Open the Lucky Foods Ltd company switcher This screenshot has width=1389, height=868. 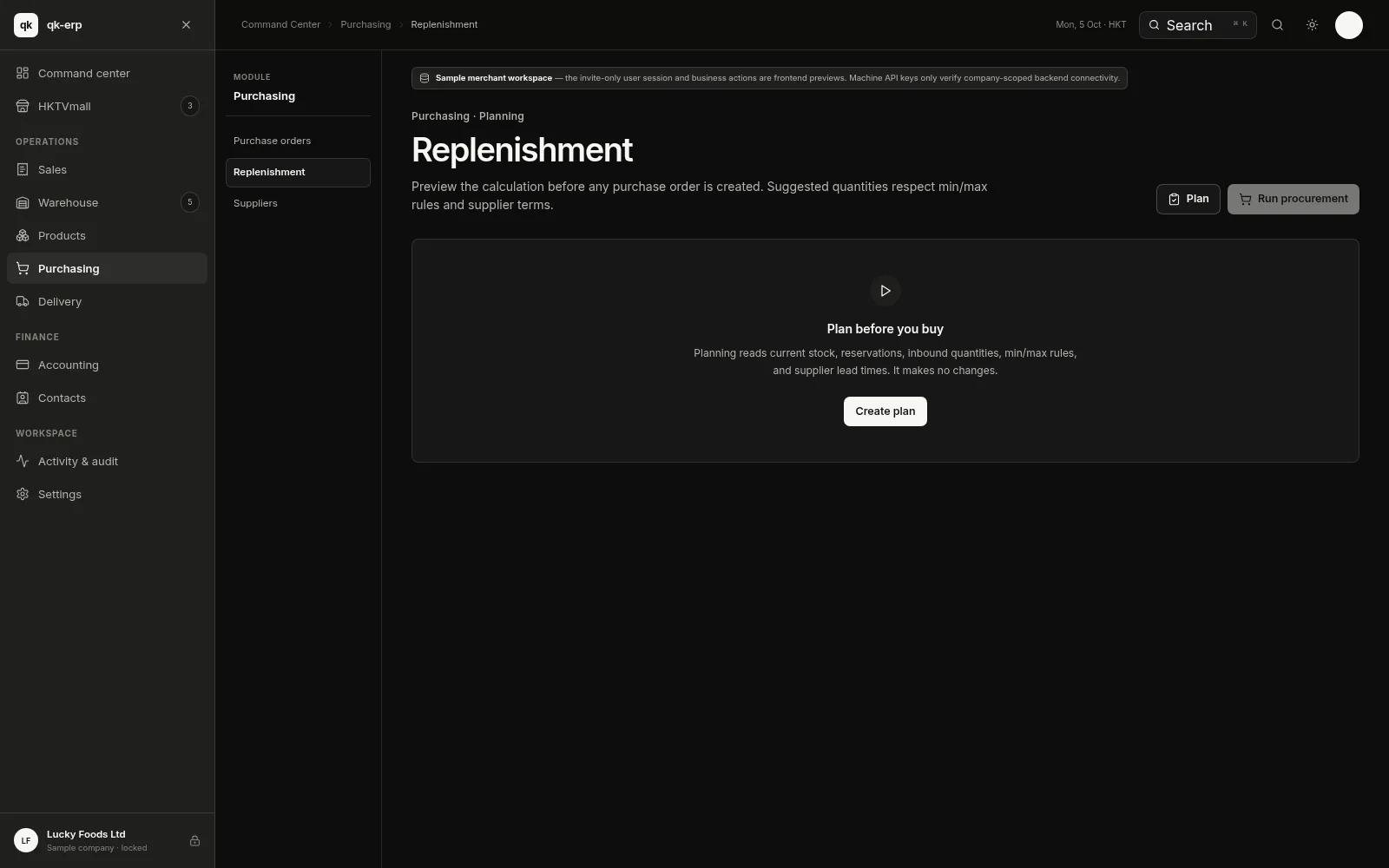(107, 840)
